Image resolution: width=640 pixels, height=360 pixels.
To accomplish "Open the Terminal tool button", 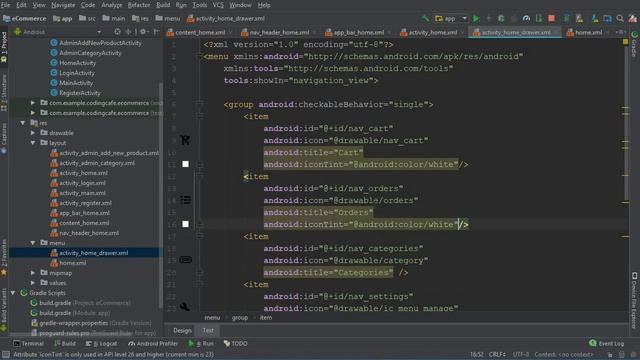I will pyautogui.click(x=29, y=344).
